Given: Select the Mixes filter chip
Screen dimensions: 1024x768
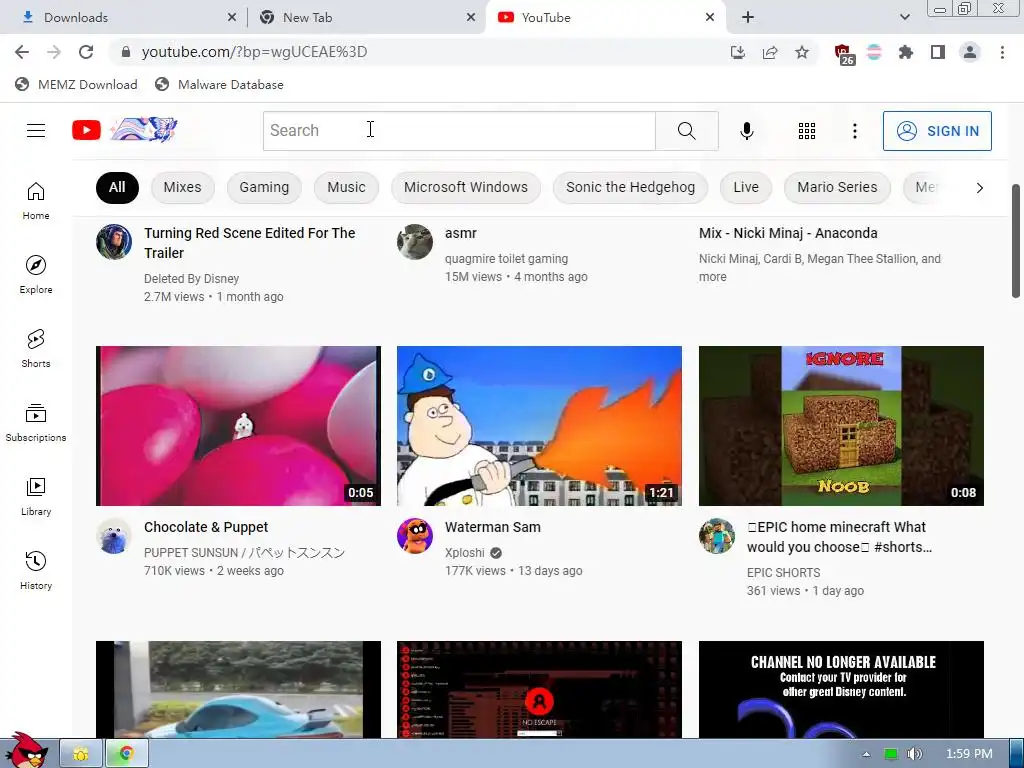Looking at the screenshot, I should [182, 187].
